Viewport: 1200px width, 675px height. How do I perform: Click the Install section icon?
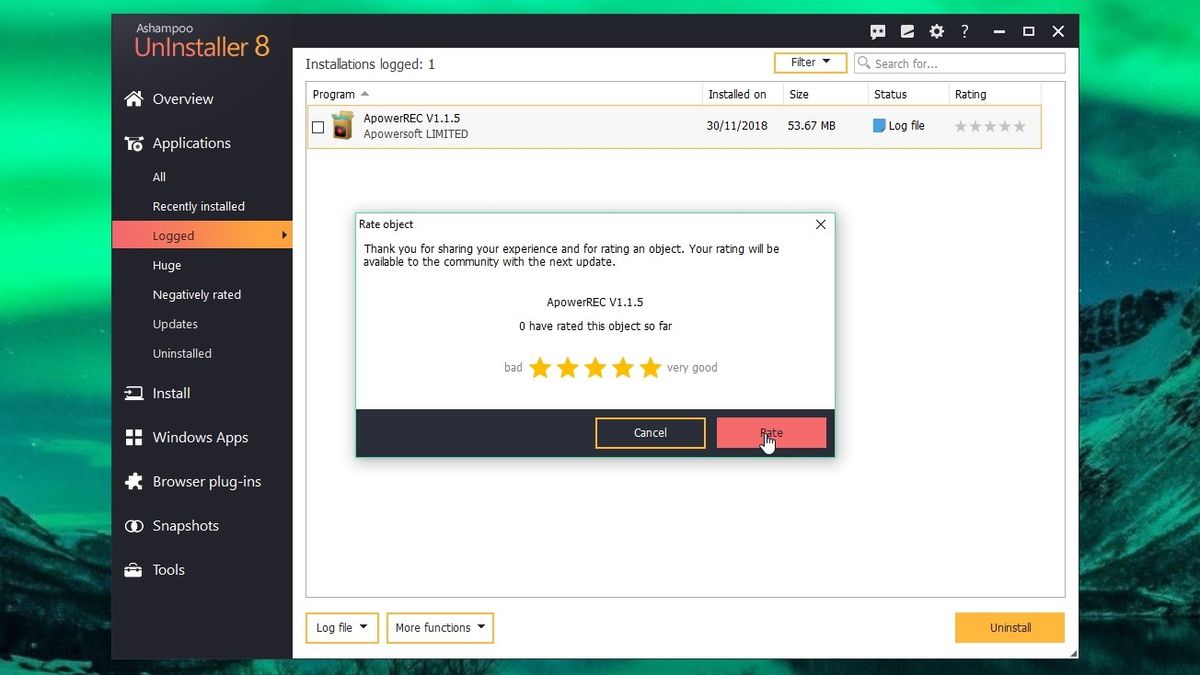point(133,393)
